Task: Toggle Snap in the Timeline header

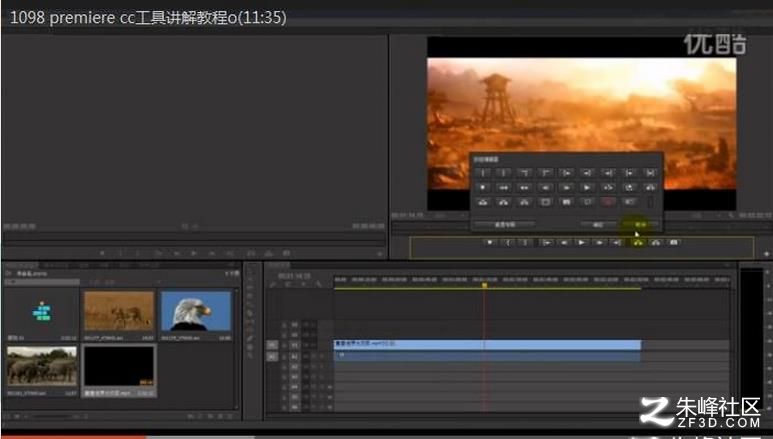Action: (288, 284)
